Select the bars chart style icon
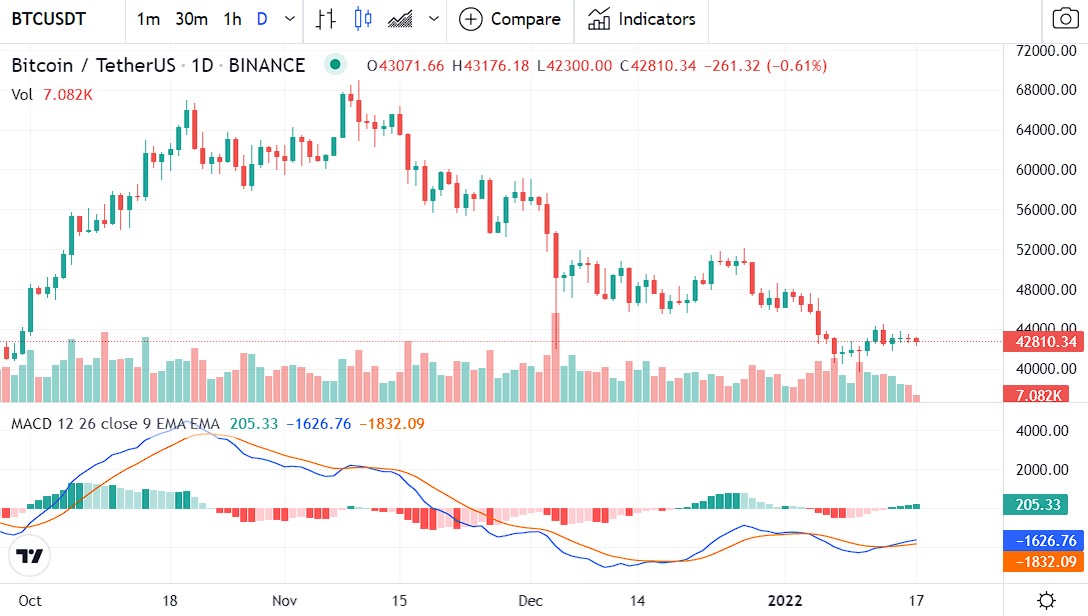The image size is (1088, 616). click(325, 19)
